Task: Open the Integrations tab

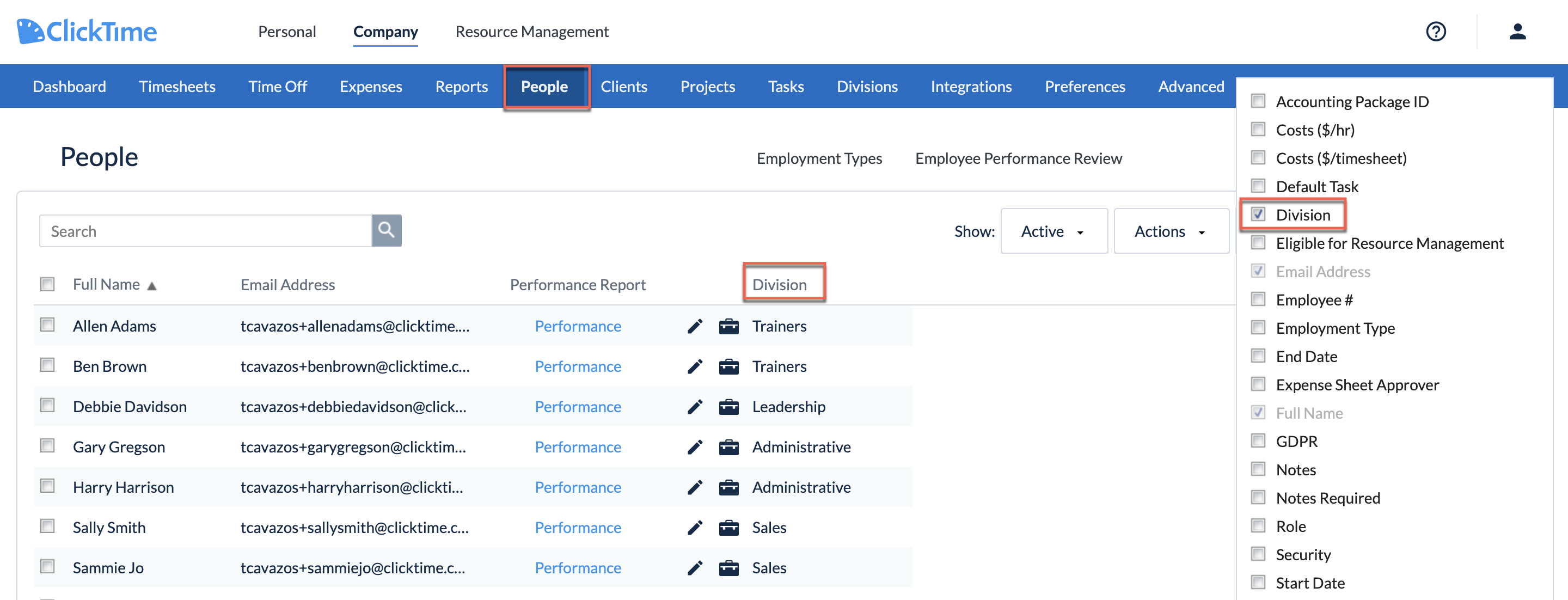Action: pos(971,87)
